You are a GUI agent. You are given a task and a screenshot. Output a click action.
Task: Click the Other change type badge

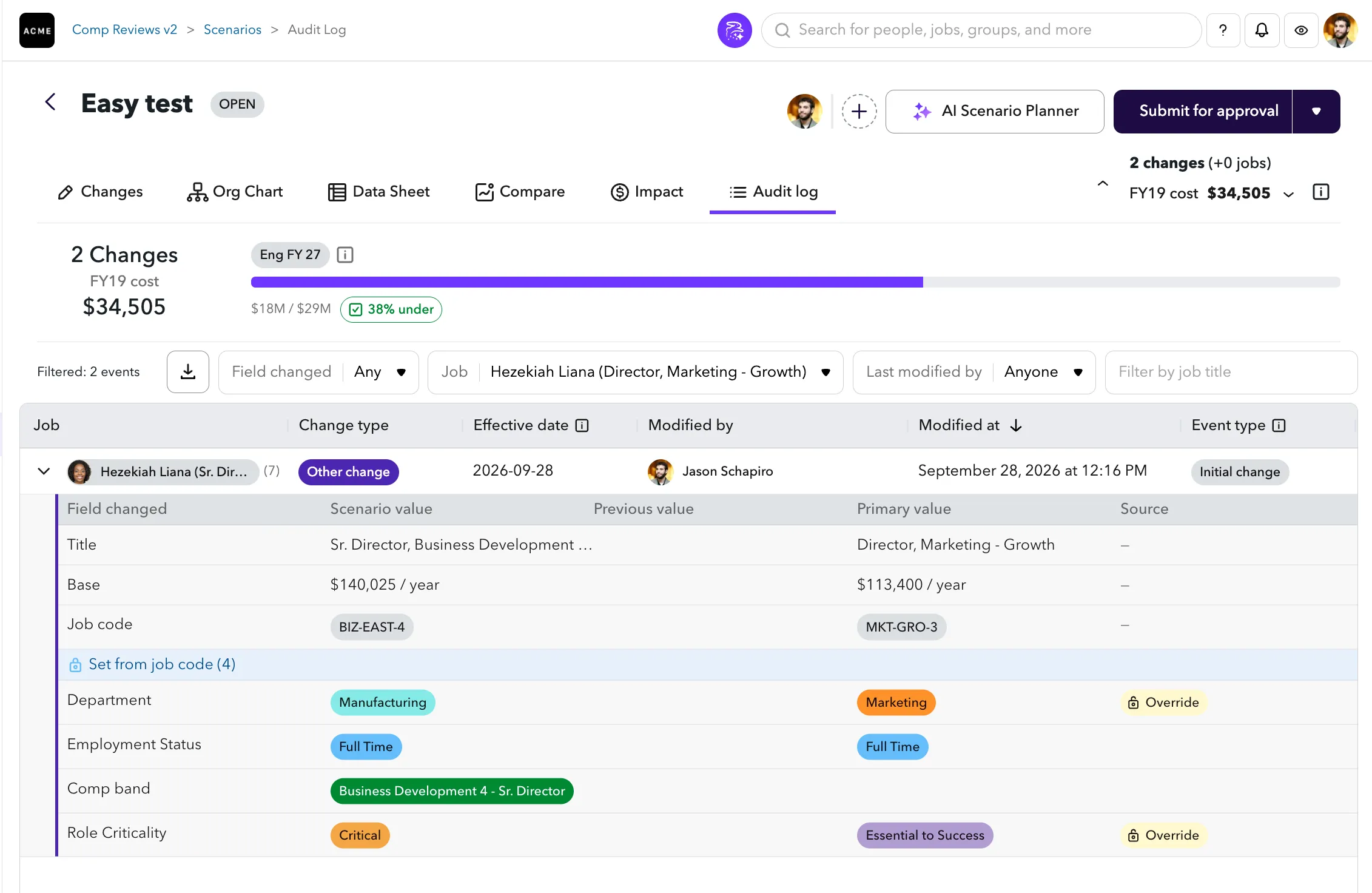[348, 472]
